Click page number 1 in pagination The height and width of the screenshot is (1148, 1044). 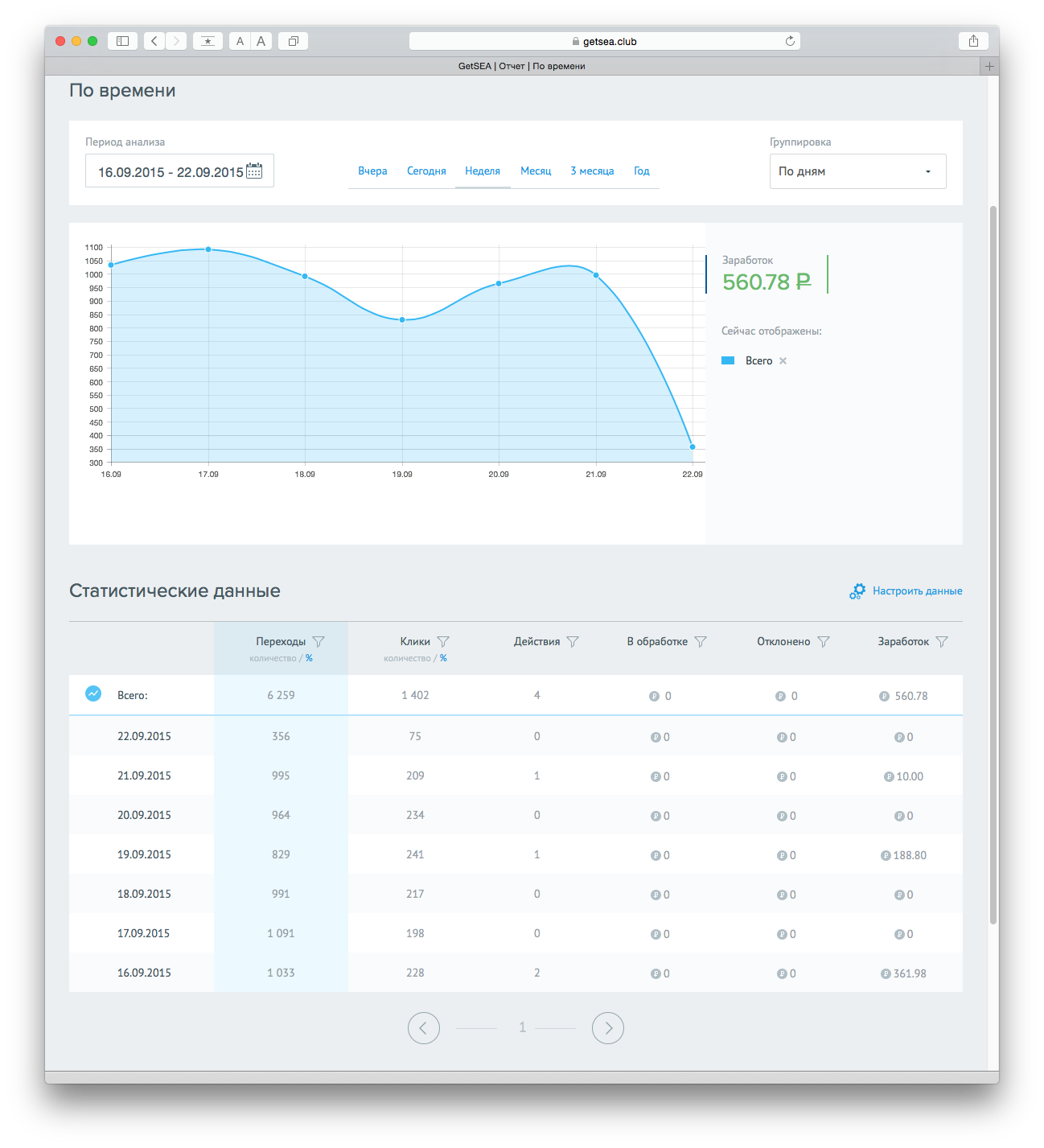(522, 1027)
